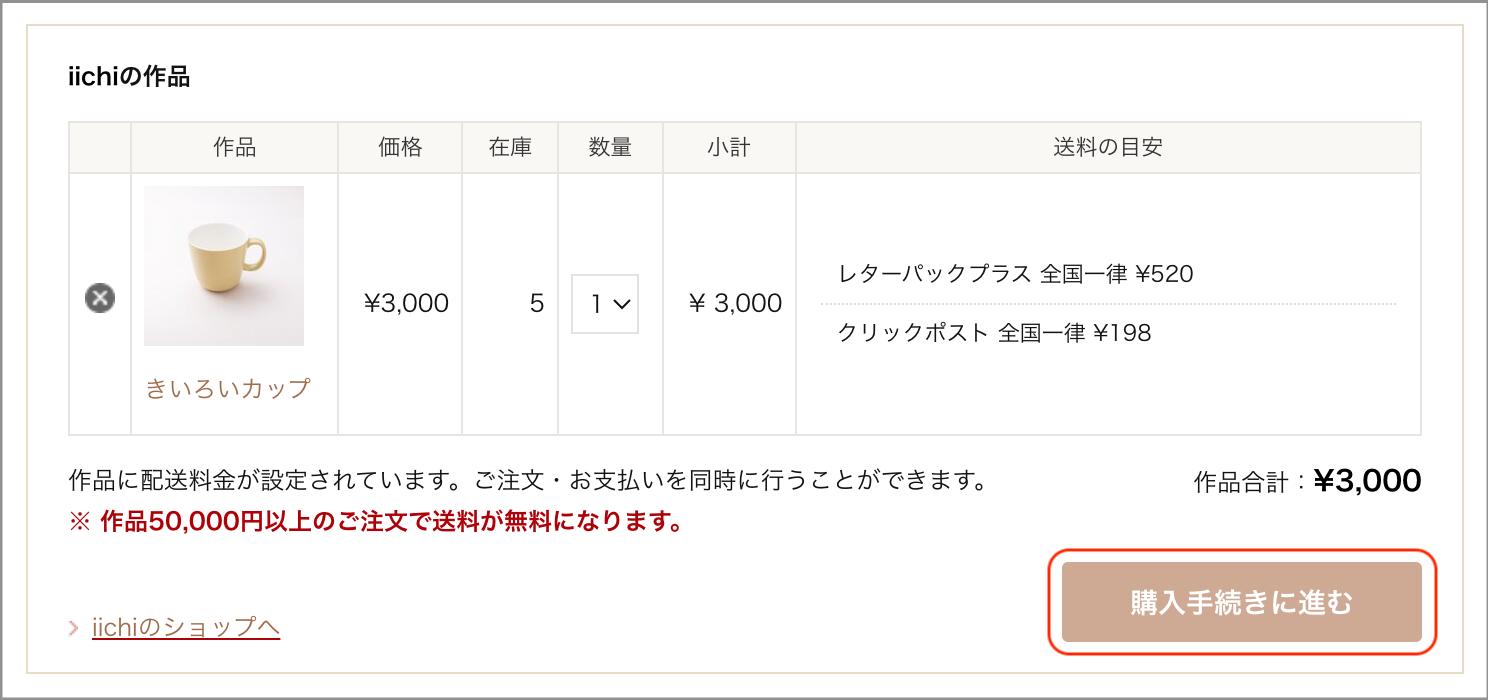1488x700 pixels.
Task: Open the quantity dropdown showing 1
Action: click(x=605, y=304)
